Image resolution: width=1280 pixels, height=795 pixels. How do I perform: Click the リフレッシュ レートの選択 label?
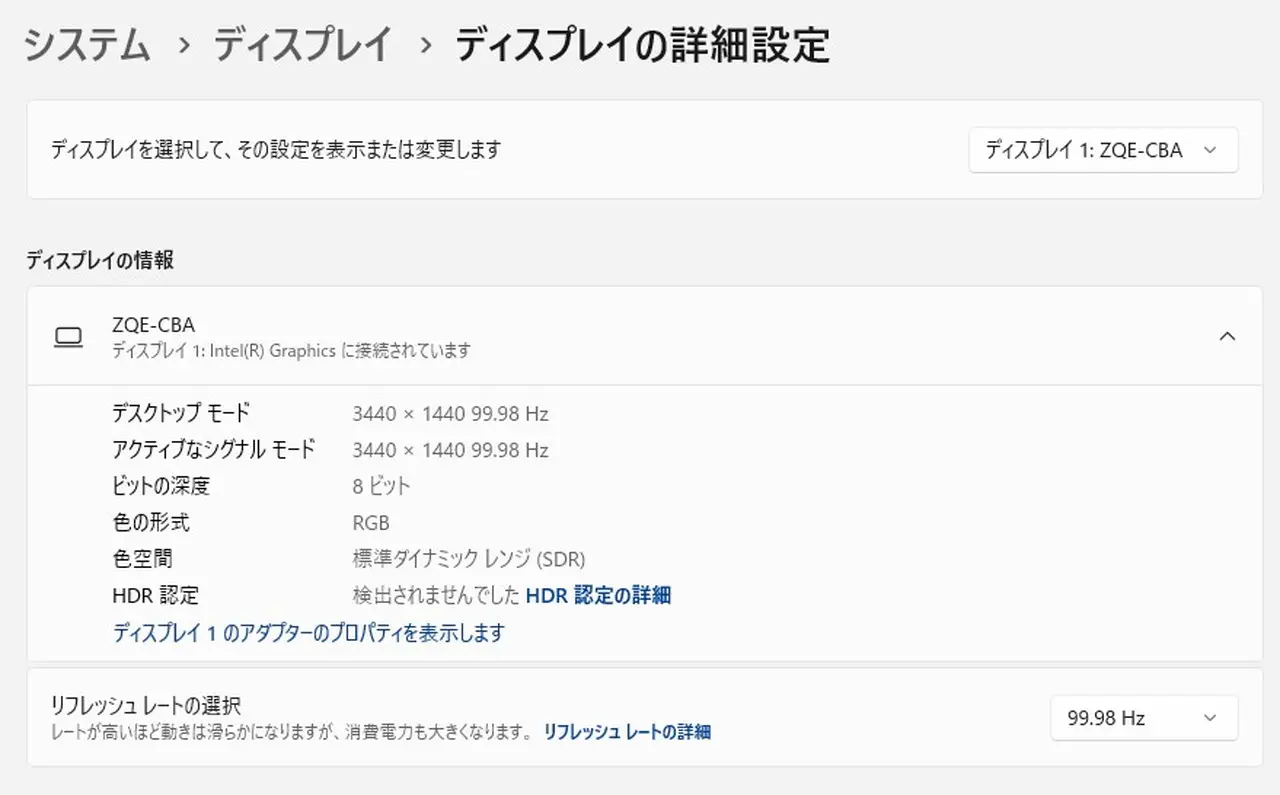coord(146,706)
